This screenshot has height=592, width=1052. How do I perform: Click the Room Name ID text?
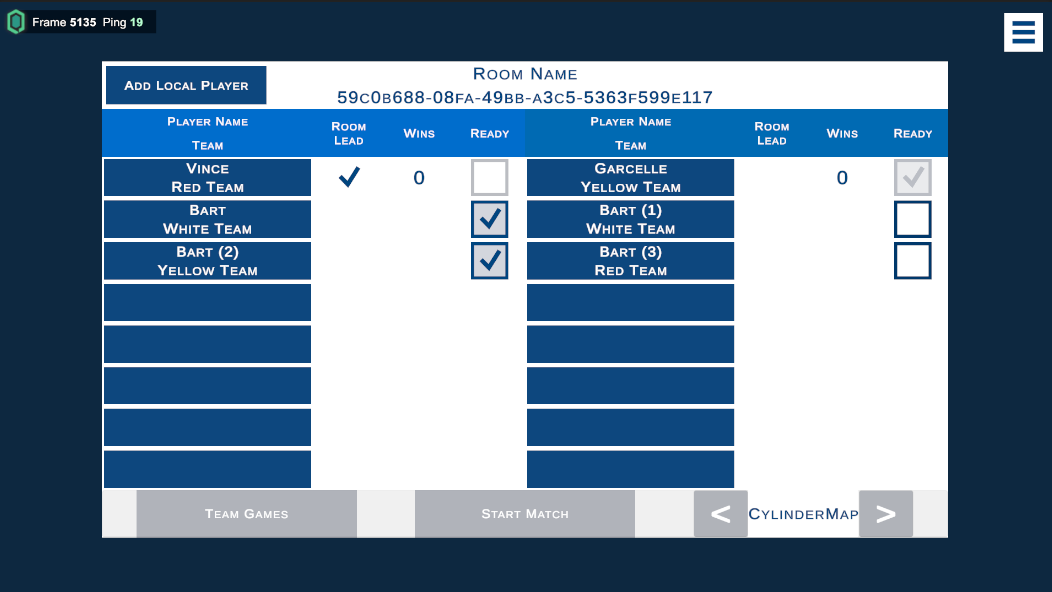click(x=524, y=98)
